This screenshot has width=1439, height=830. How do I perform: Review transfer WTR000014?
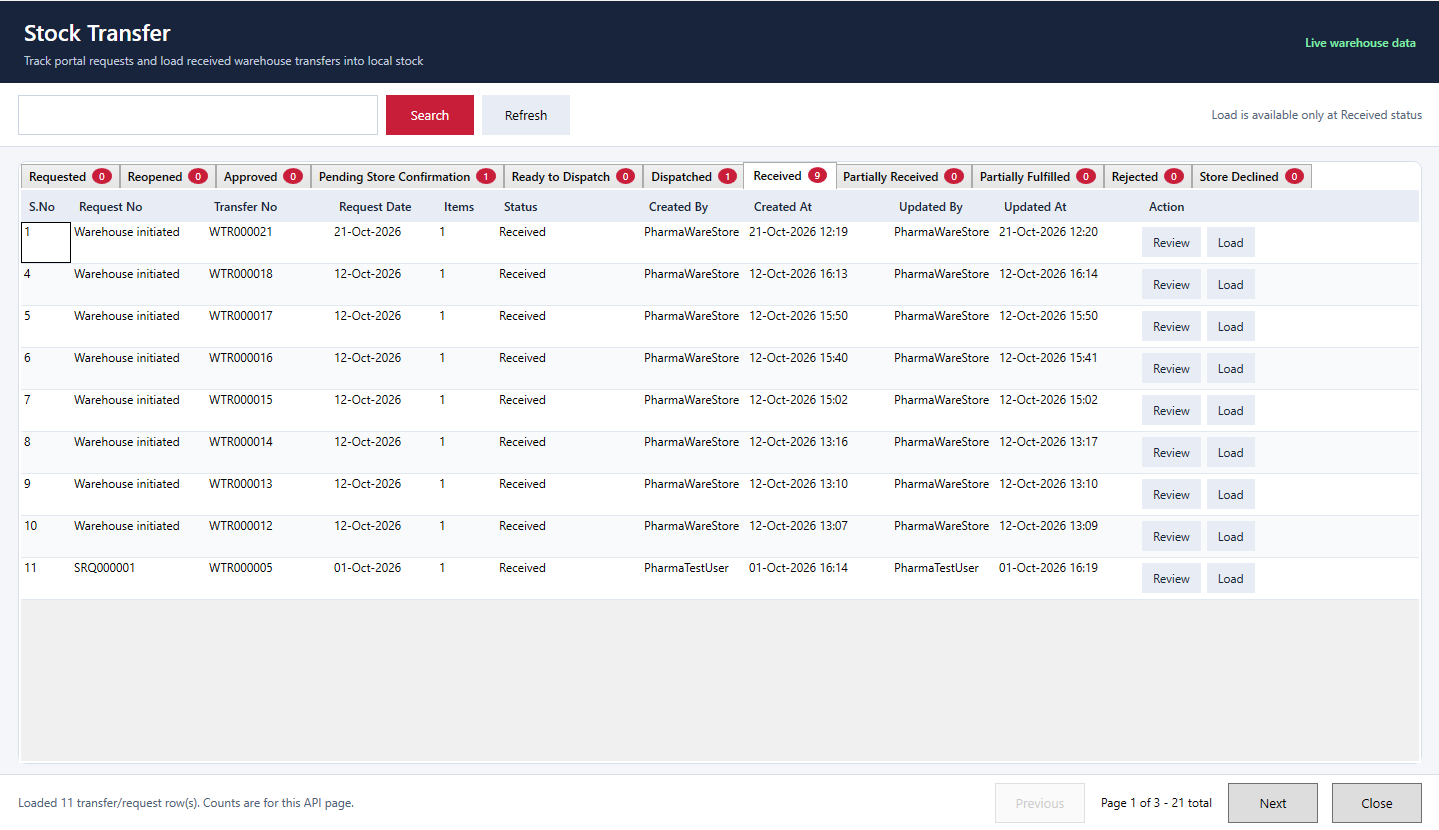[x=1171, y=453]
